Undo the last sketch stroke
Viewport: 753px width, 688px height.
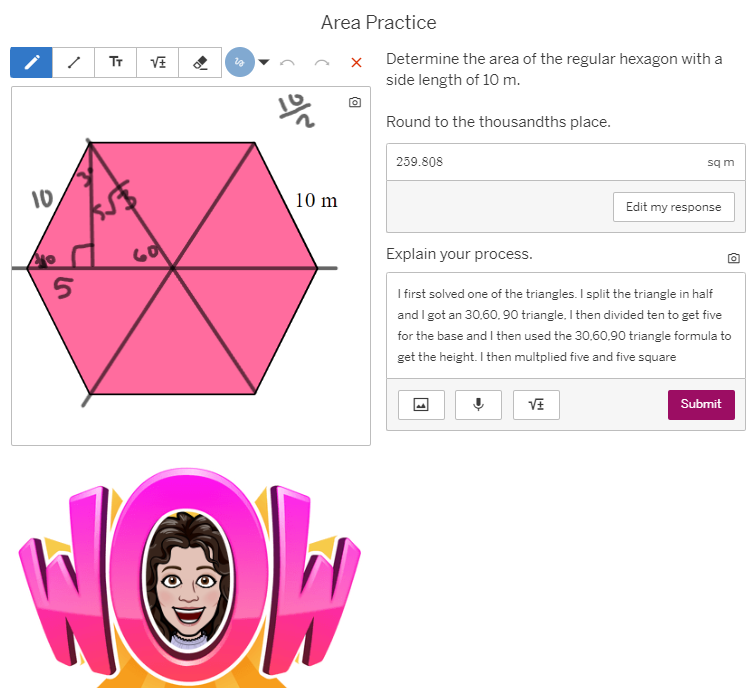coord(287,63)
